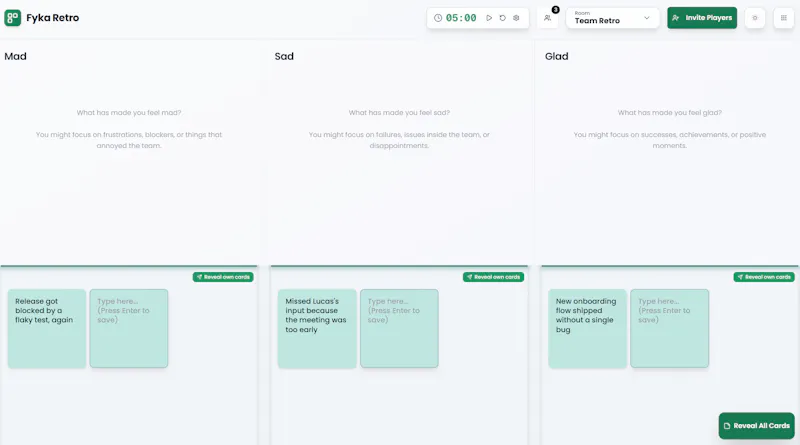The image size is (800, 445).
Task: Reveal own cards in the Mad column
Action: [x=223, y=277]
